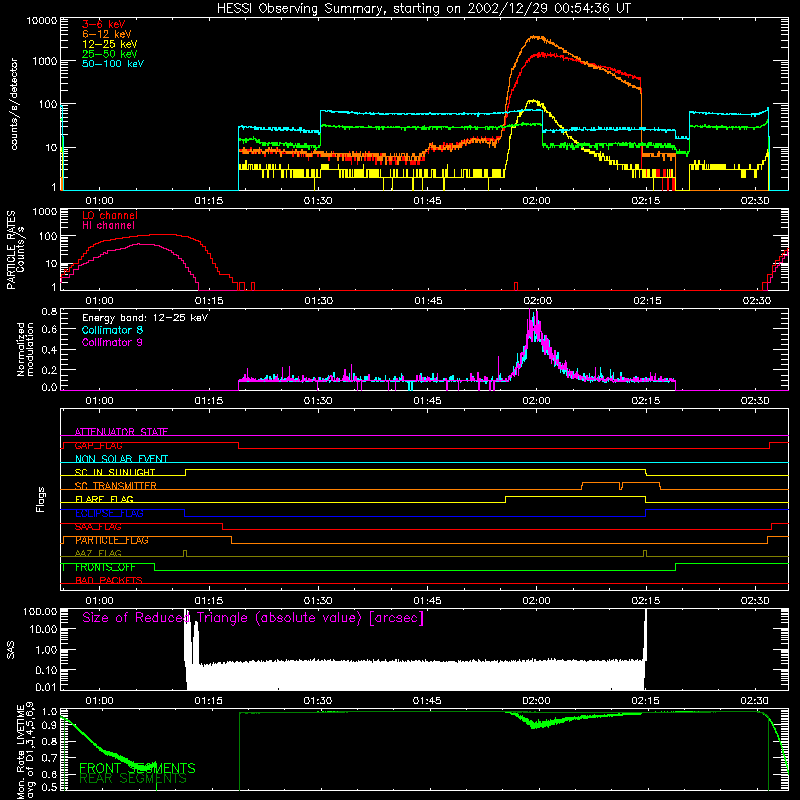The image size is (800, 800).
Task: Click the Normalized modulation axis label
Action: coord(25,349)
